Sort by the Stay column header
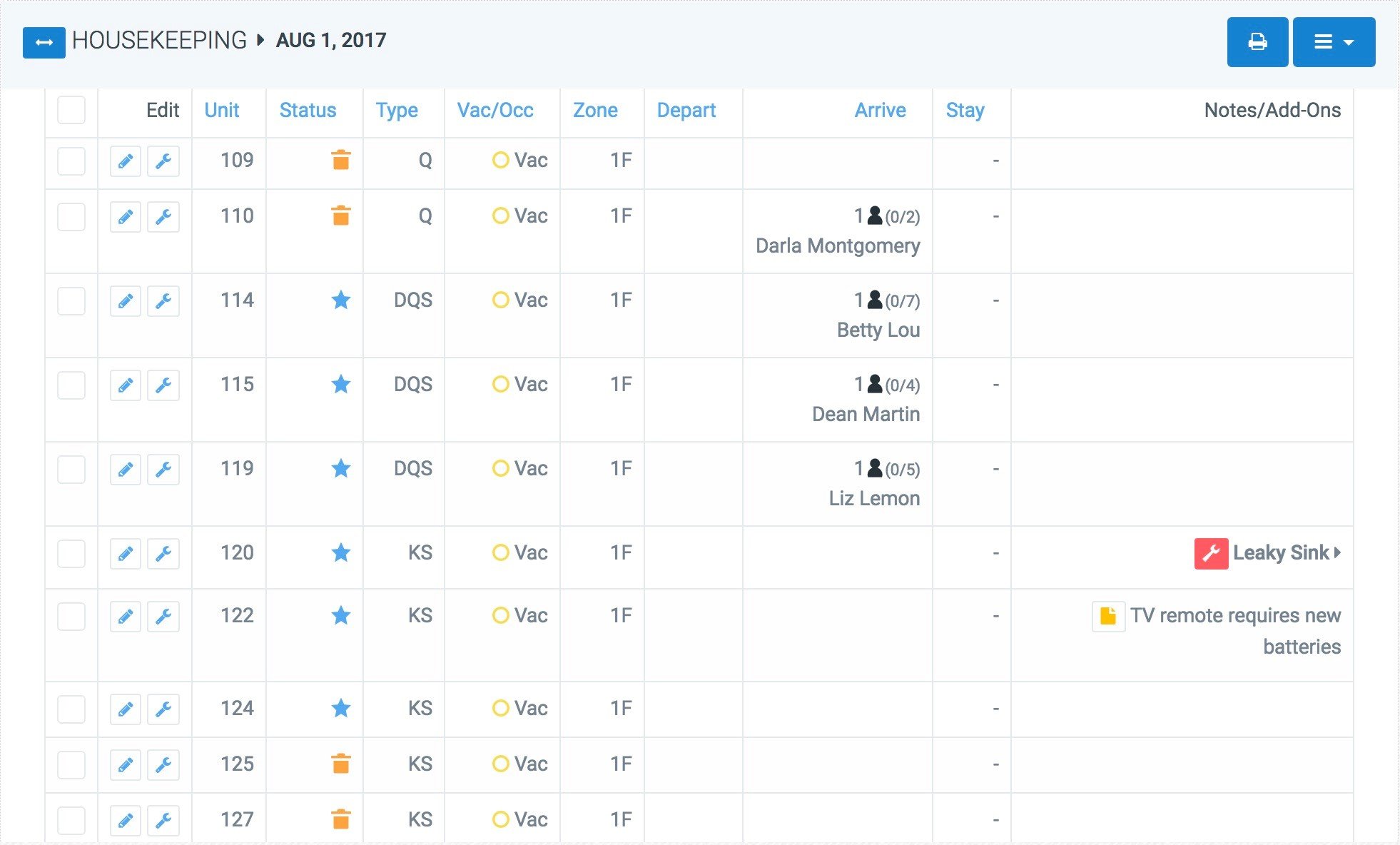1400x845 pixels. [965, 111]
